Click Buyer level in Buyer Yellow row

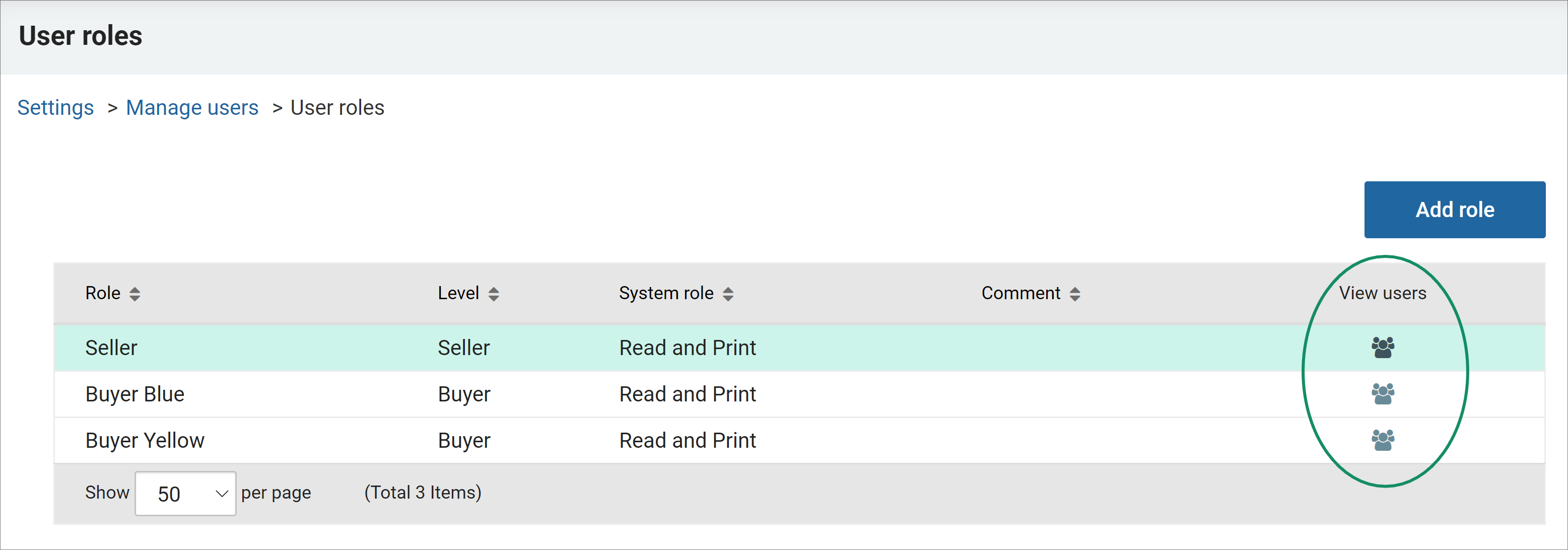coord(464,441)
